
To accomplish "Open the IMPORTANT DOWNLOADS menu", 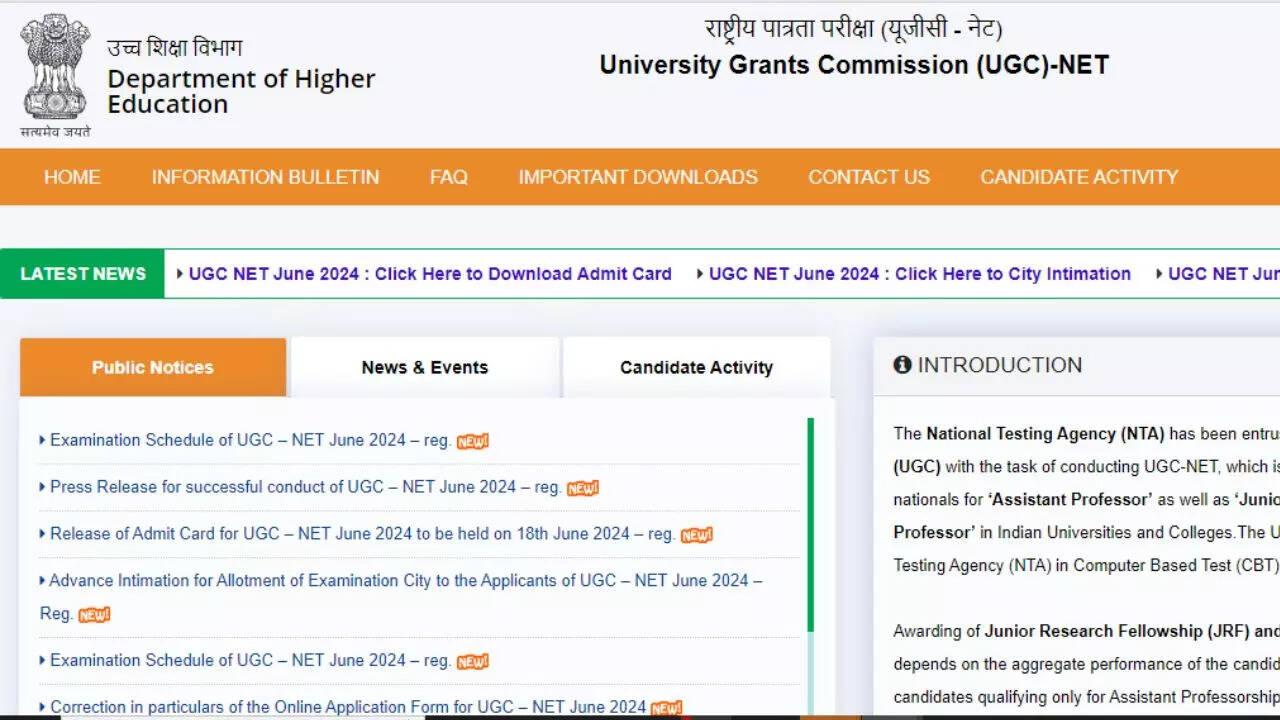I will click(637, 177).
